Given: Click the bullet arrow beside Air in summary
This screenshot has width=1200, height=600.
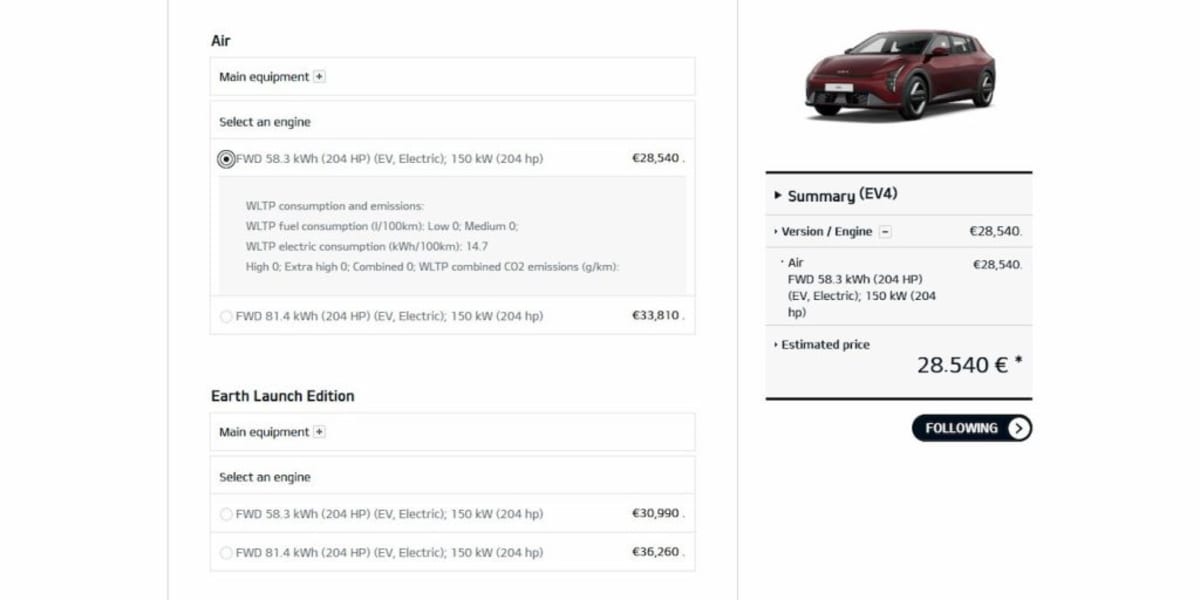Looking at the screenshot, I should tap(783, 261).
